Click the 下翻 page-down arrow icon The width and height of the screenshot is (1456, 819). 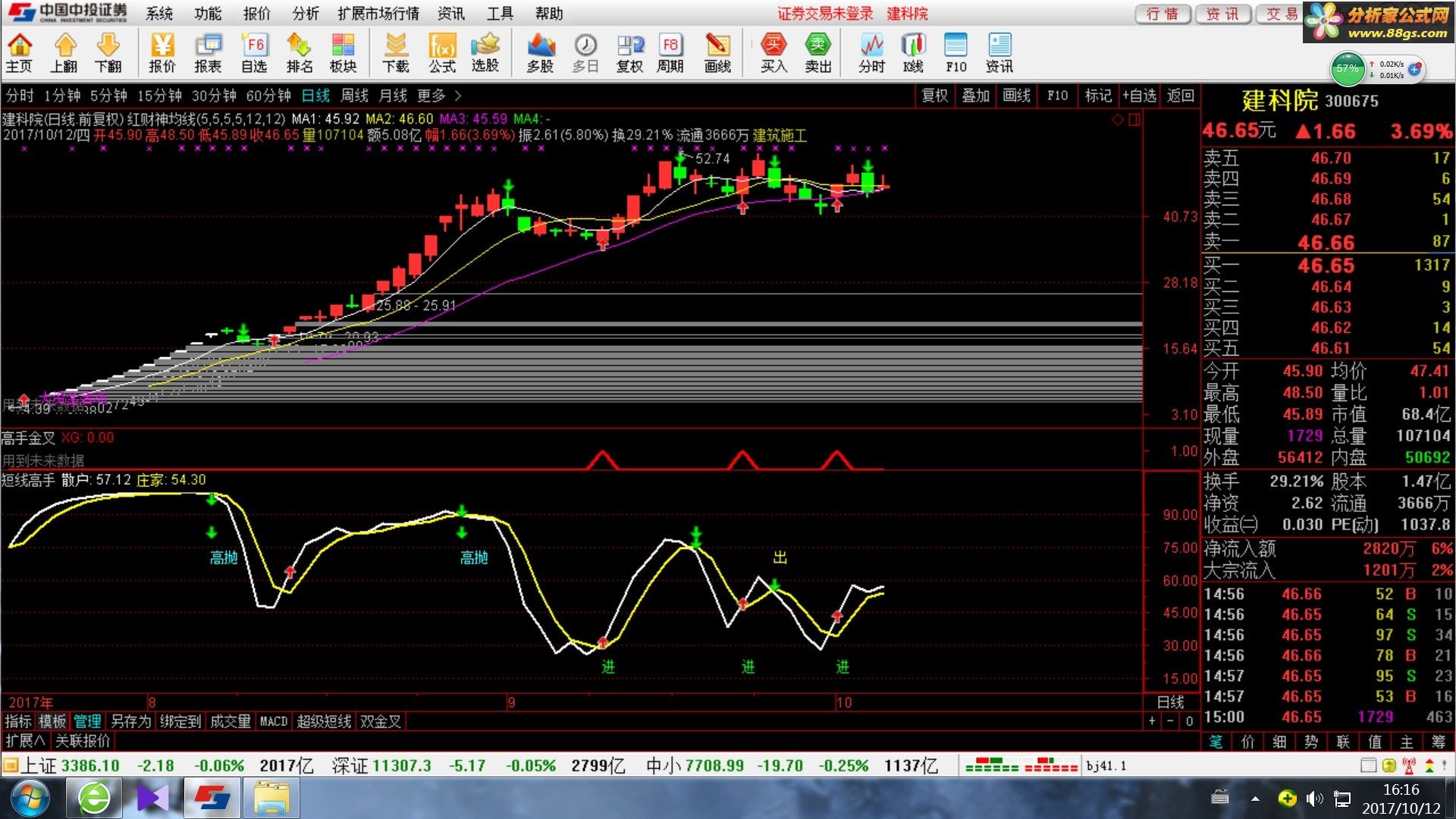pos(108,53)
